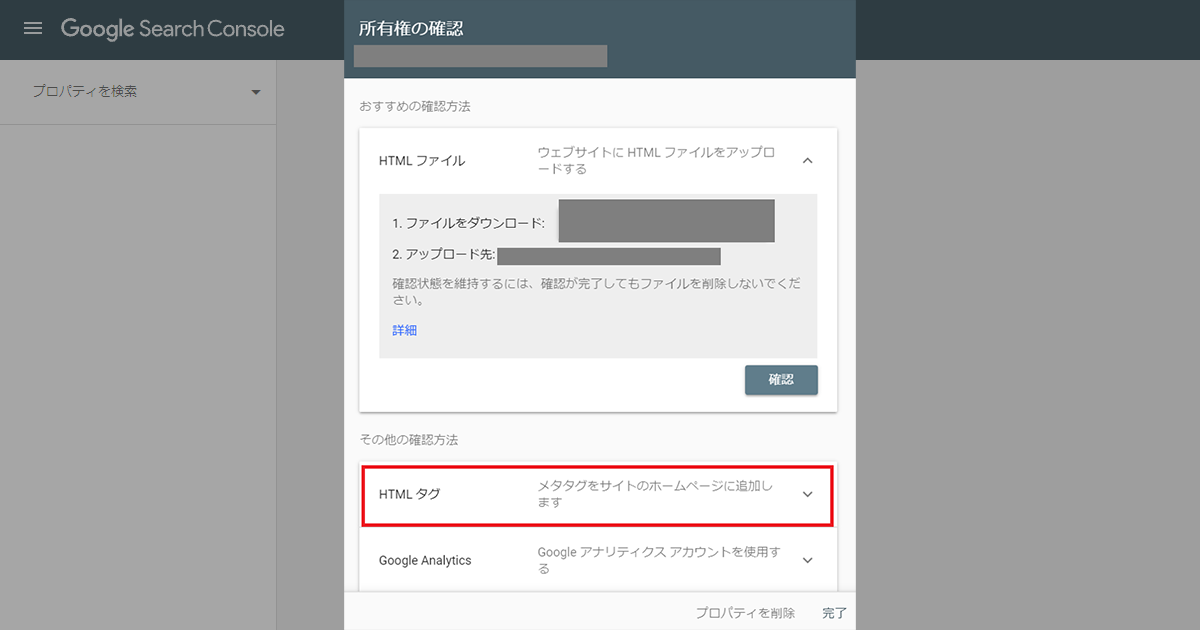Select the Google Analytics label
Viewport: 1200px width, 630px height.
point(425,560)
